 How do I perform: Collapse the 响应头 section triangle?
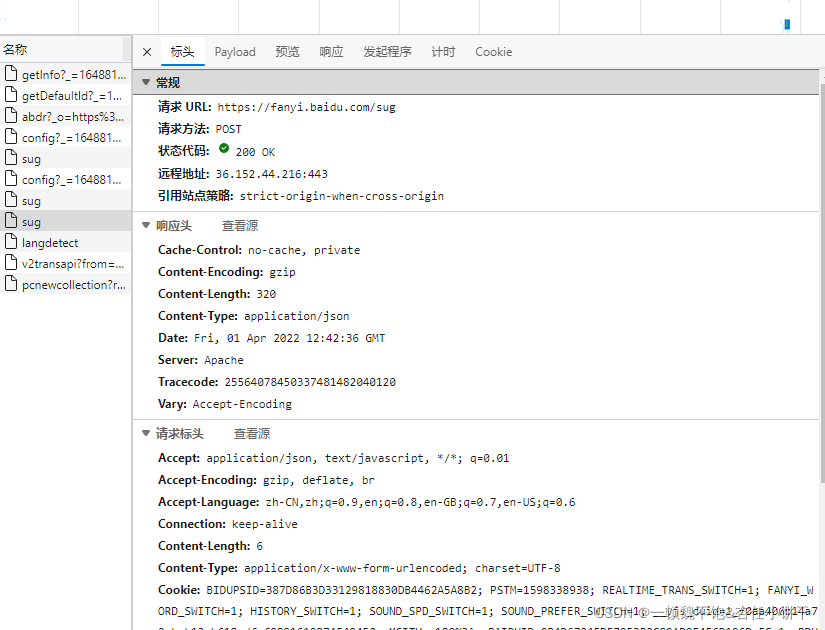pos(146,225)
